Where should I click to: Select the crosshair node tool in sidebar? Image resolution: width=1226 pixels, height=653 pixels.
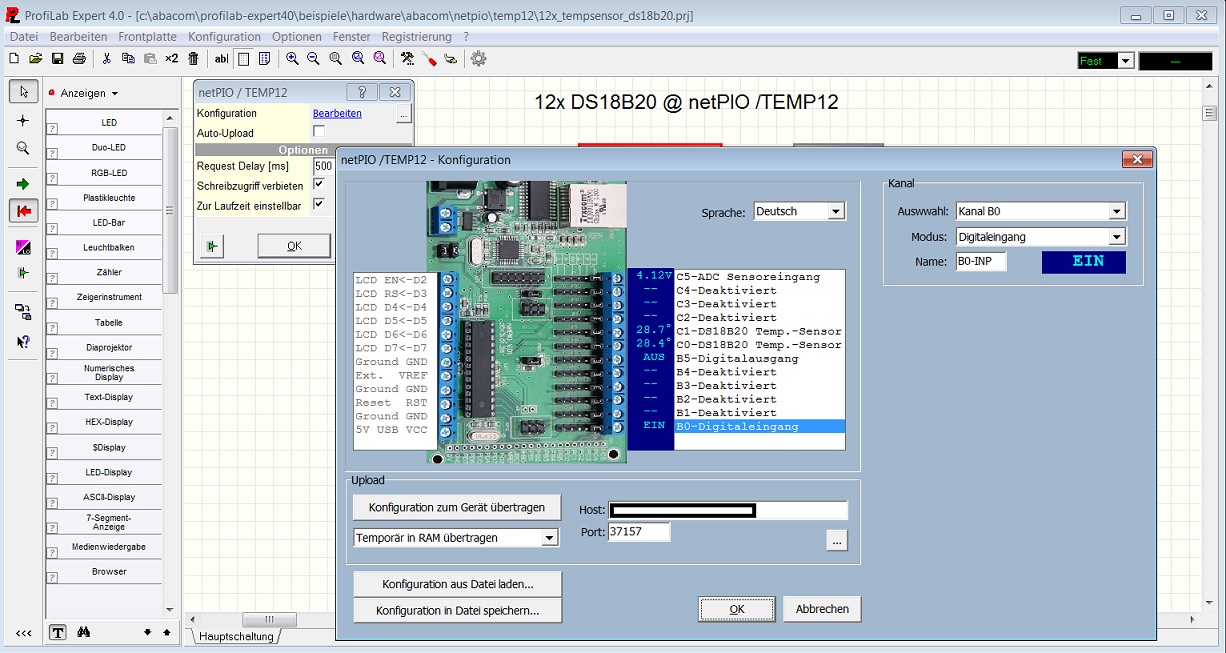coord(24,120)
